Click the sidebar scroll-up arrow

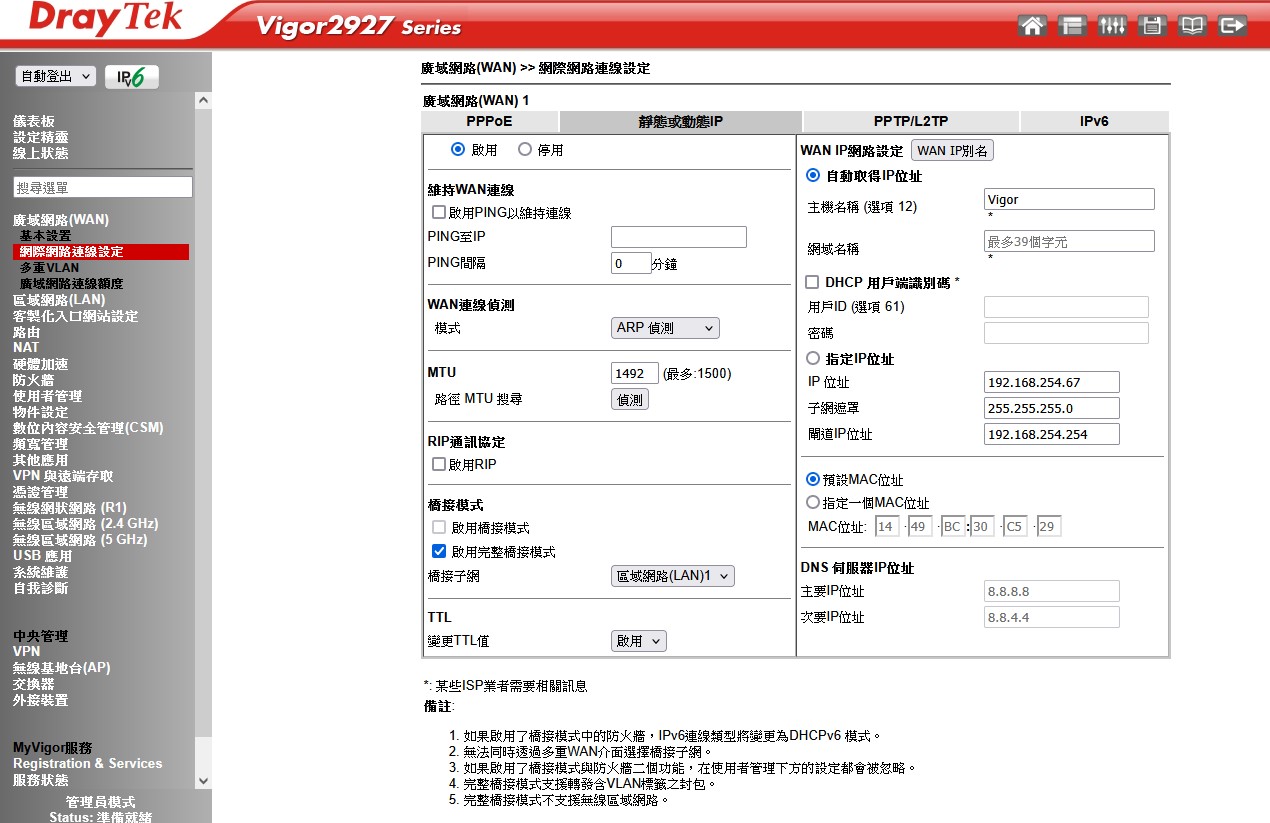click(204, 101)
